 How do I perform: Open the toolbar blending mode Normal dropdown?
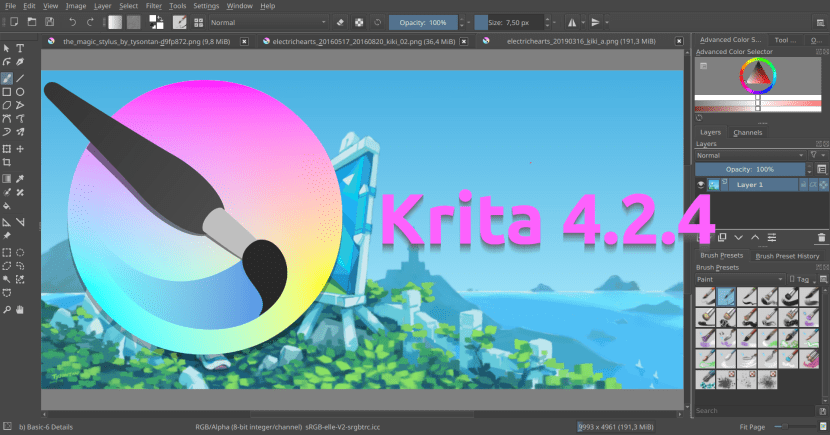pos(268,22)
